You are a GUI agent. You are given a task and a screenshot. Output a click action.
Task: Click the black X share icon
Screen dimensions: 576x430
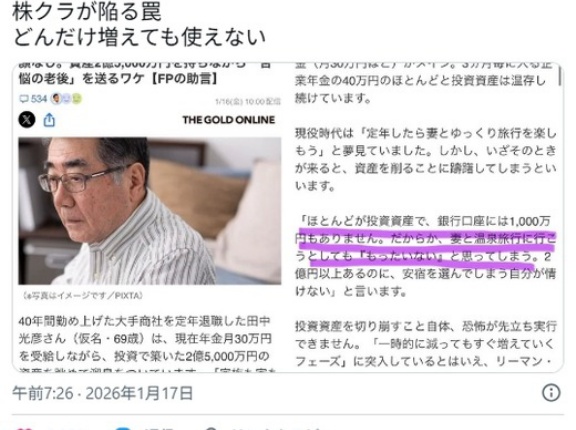click(27, 120)
